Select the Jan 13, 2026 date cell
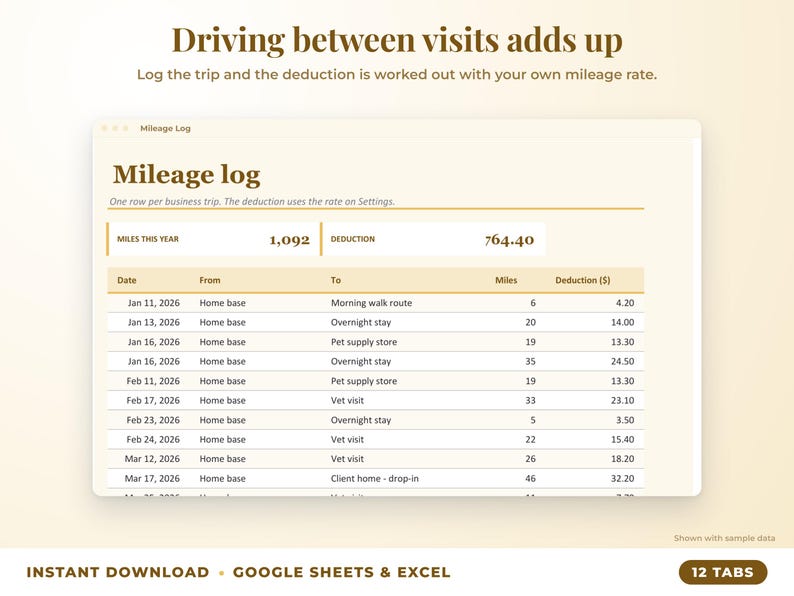 coord(153,323)
